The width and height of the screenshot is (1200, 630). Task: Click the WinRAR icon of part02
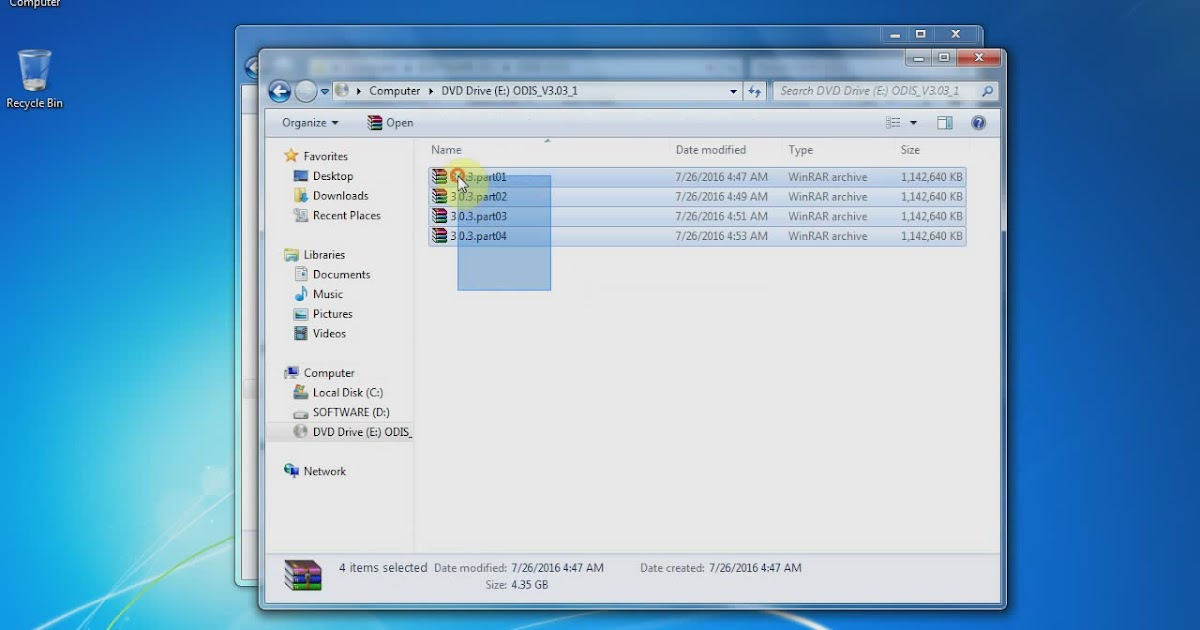point(440,197)
